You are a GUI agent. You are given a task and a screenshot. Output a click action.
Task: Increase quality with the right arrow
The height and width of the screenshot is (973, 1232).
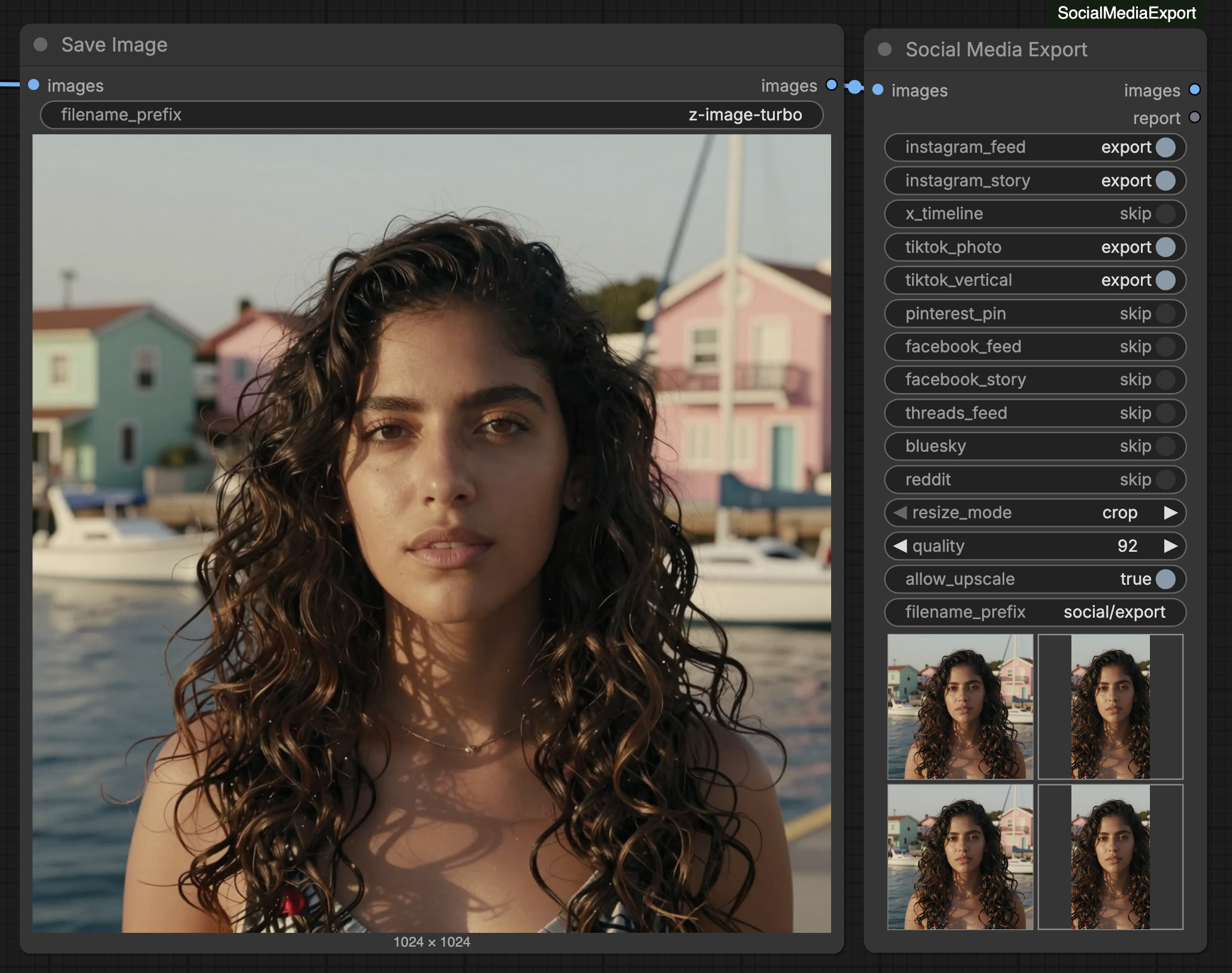pos(1170,546)
